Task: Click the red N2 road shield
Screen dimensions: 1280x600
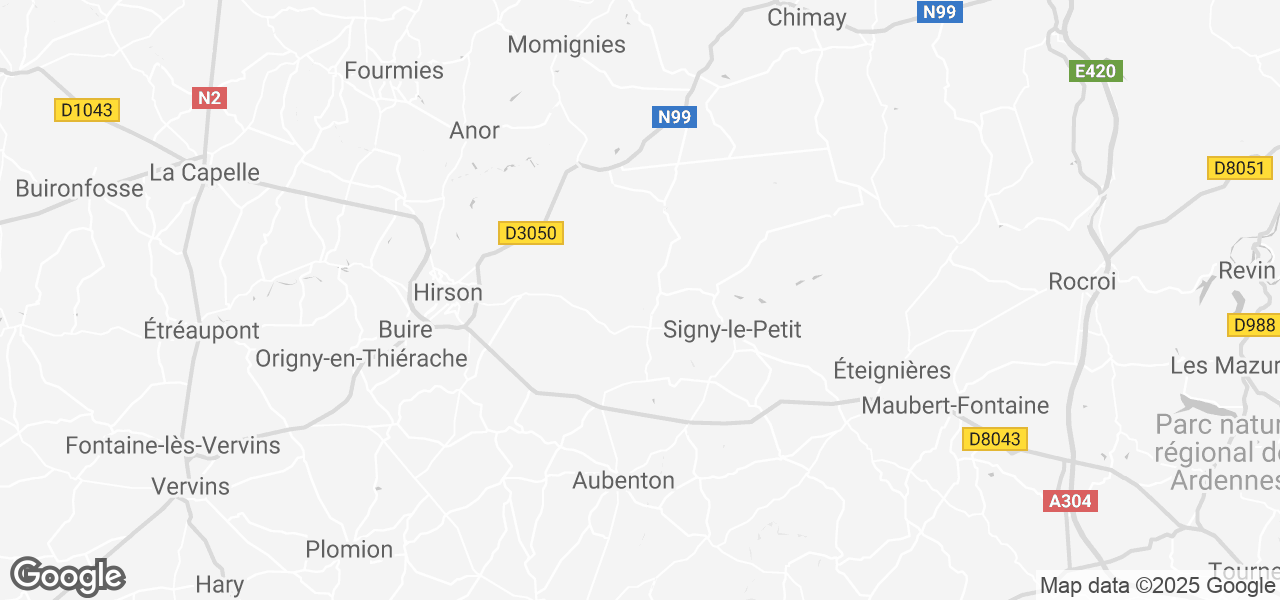Action: coord(209,98)
